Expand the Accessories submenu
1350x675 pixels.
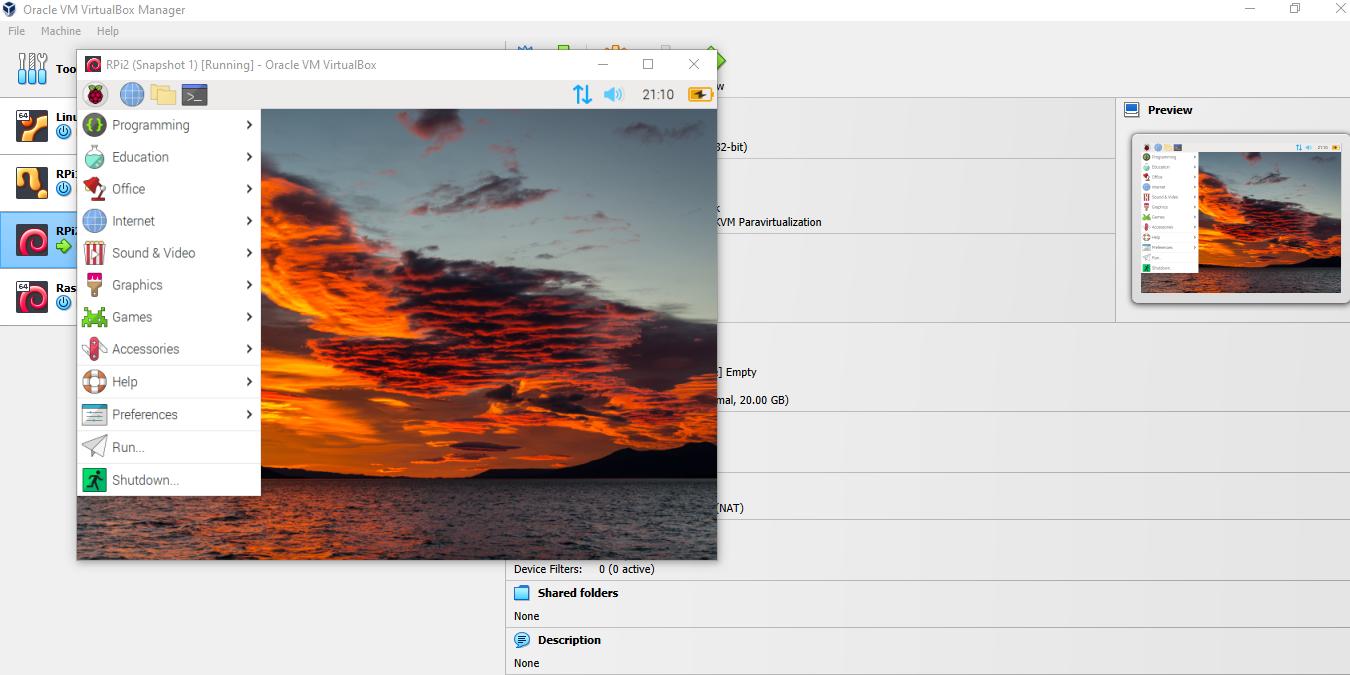[148, 348]
